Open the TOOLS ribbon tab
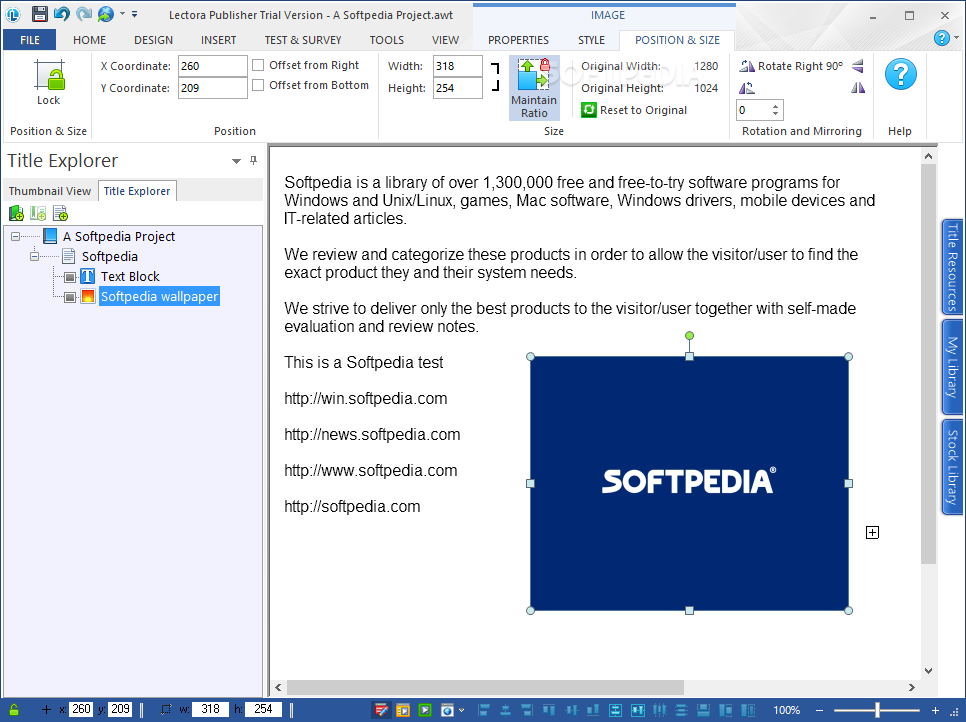 coord(386,40)
